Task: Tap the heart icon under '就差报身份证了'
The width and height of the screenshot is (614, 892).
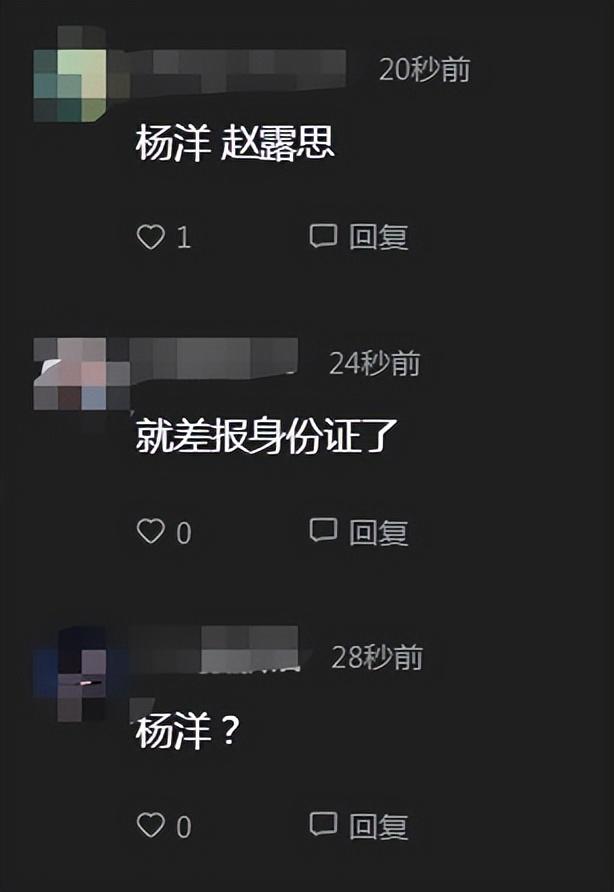Action: [x=151, y=531]
